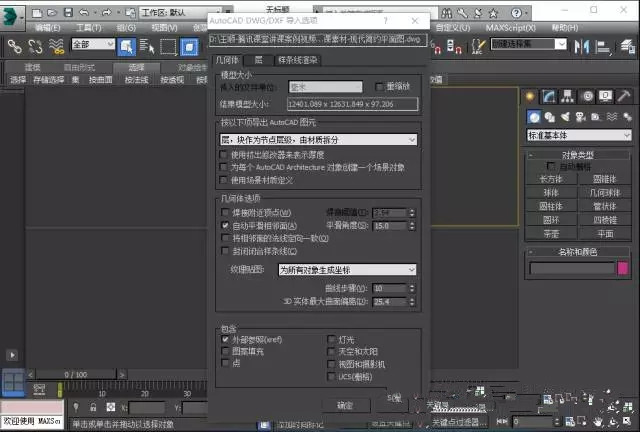This screenshot has height=432, width=640.
Task: Enable UCS(栅格) checkbox
Action: coord(331,376)
